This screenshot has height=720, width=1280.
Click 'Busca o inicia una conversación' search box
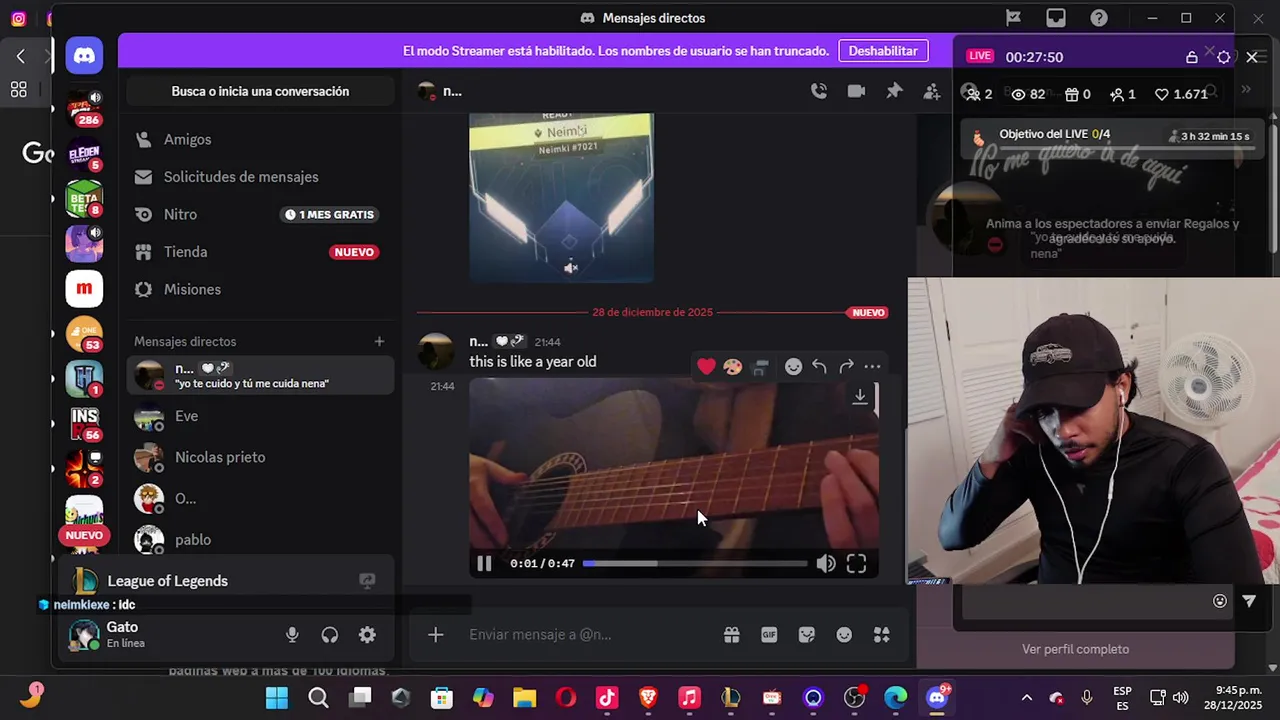tap(260, 91)
